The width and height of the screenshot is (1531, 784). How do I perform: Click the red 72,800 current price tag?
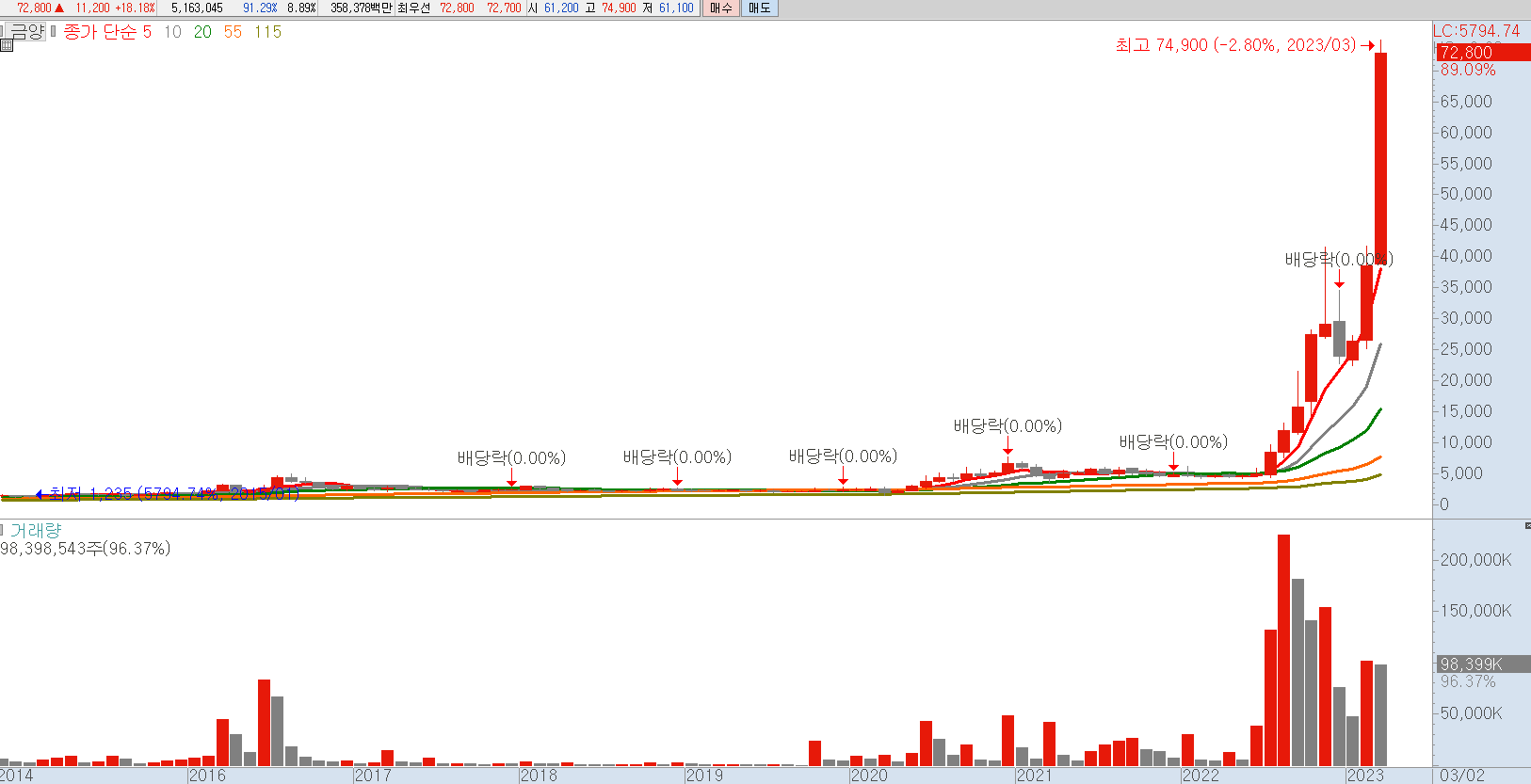1483,53
